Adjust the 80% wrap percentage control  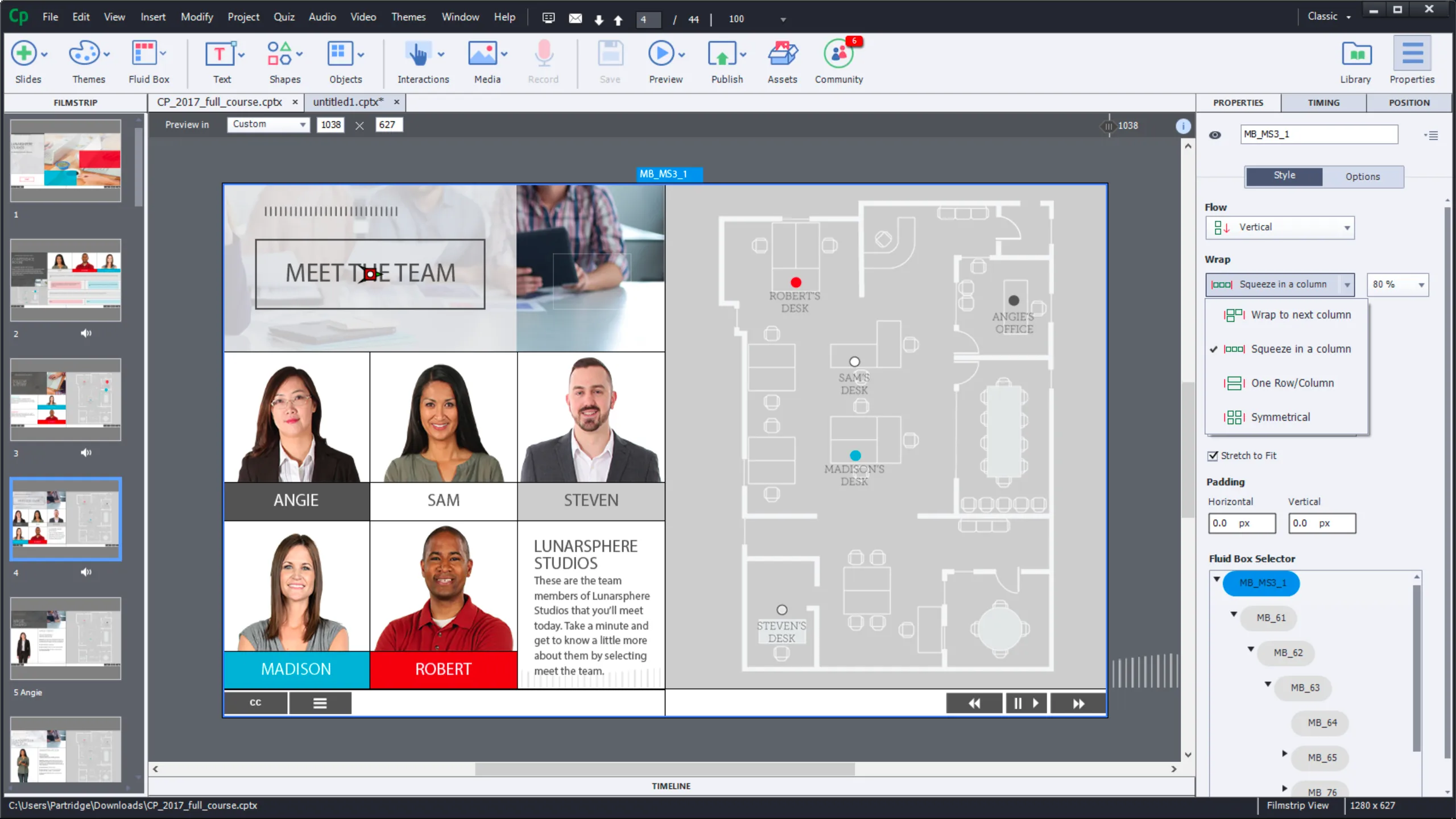point(1397,284)
